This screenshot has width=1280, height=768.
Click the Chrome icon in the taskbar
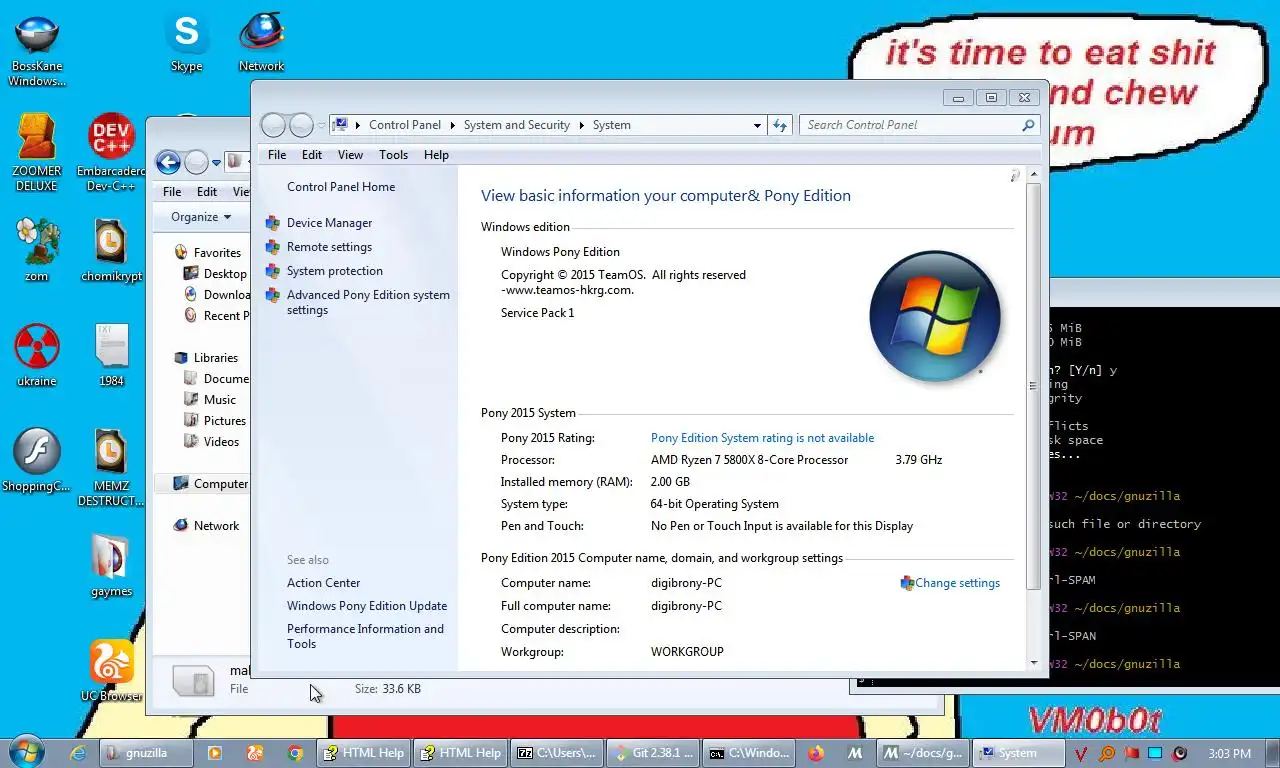(295, 753)
